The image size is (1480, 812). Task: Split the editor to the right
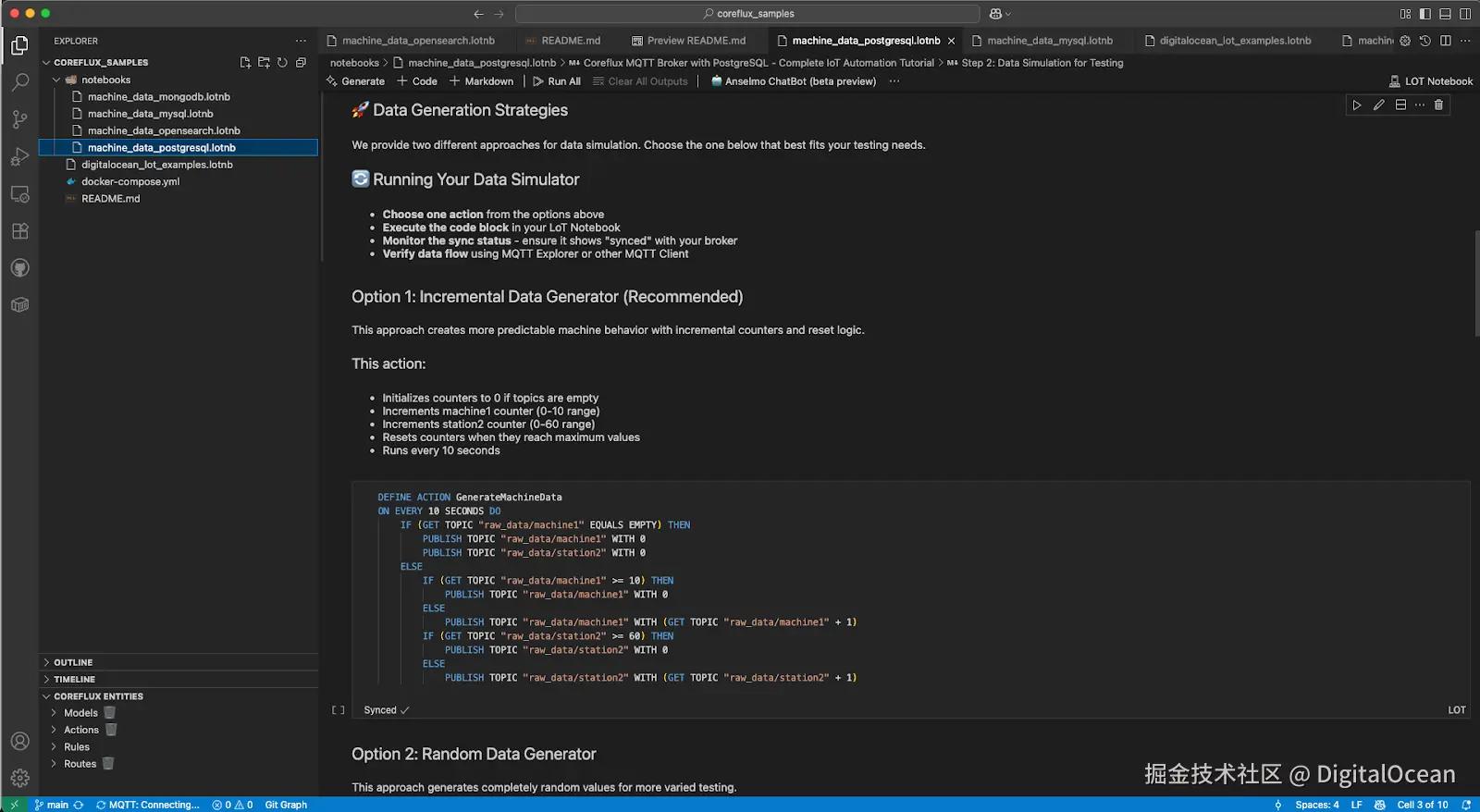(x=1446, y=41)
